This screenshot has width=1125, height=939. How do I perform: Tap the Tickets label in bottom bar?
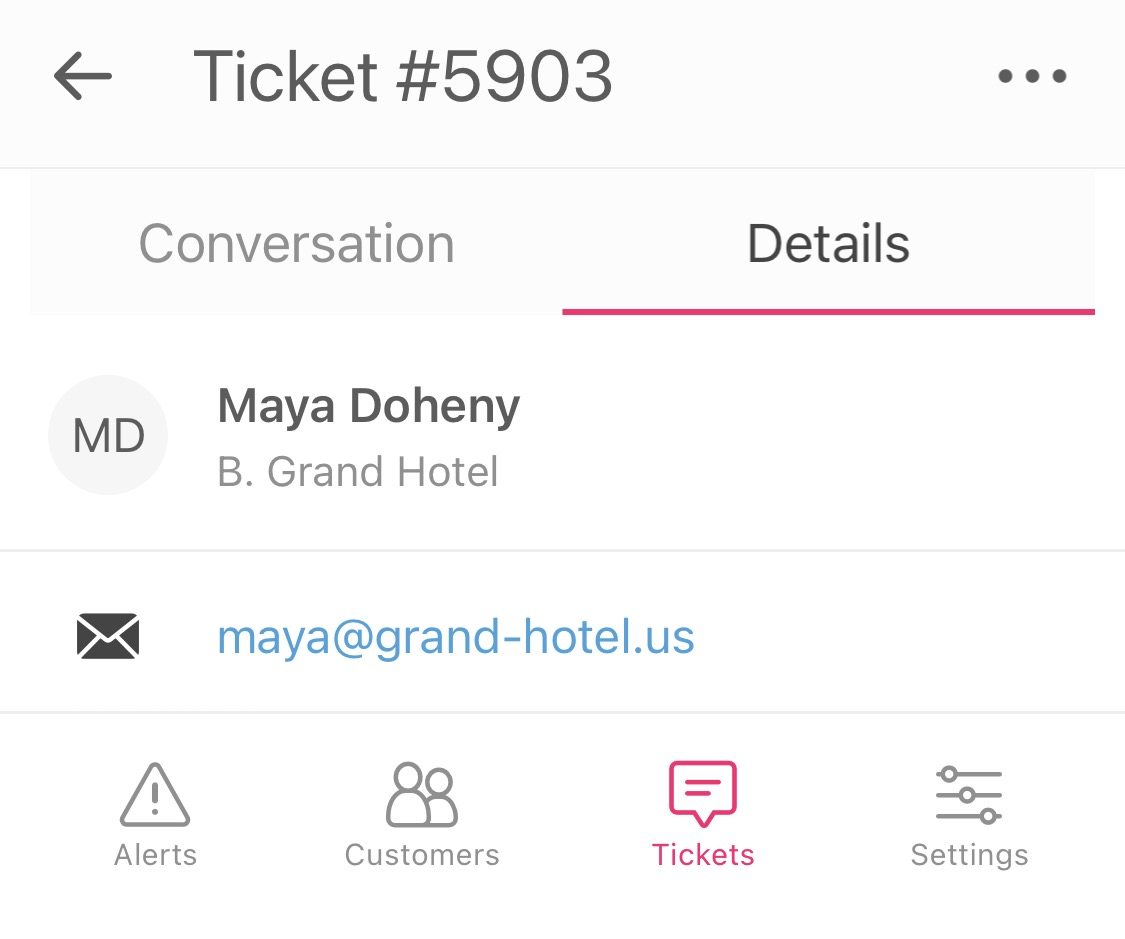coord(703,855)
